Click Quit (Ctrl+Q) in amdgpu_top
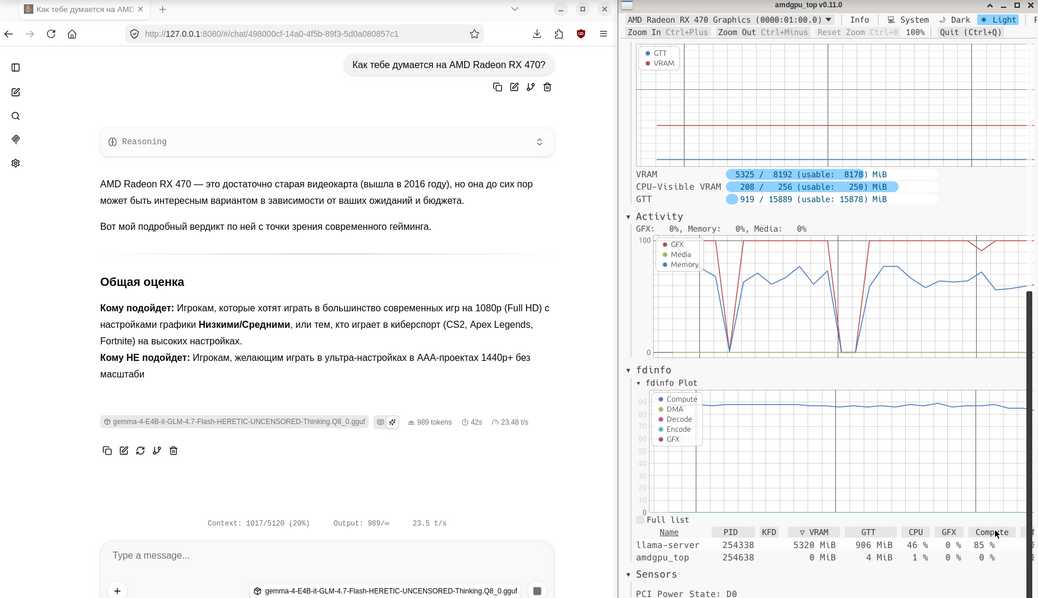Image resolution: width=1038 pixels, height=598 pixels. (x=970, y=32)
